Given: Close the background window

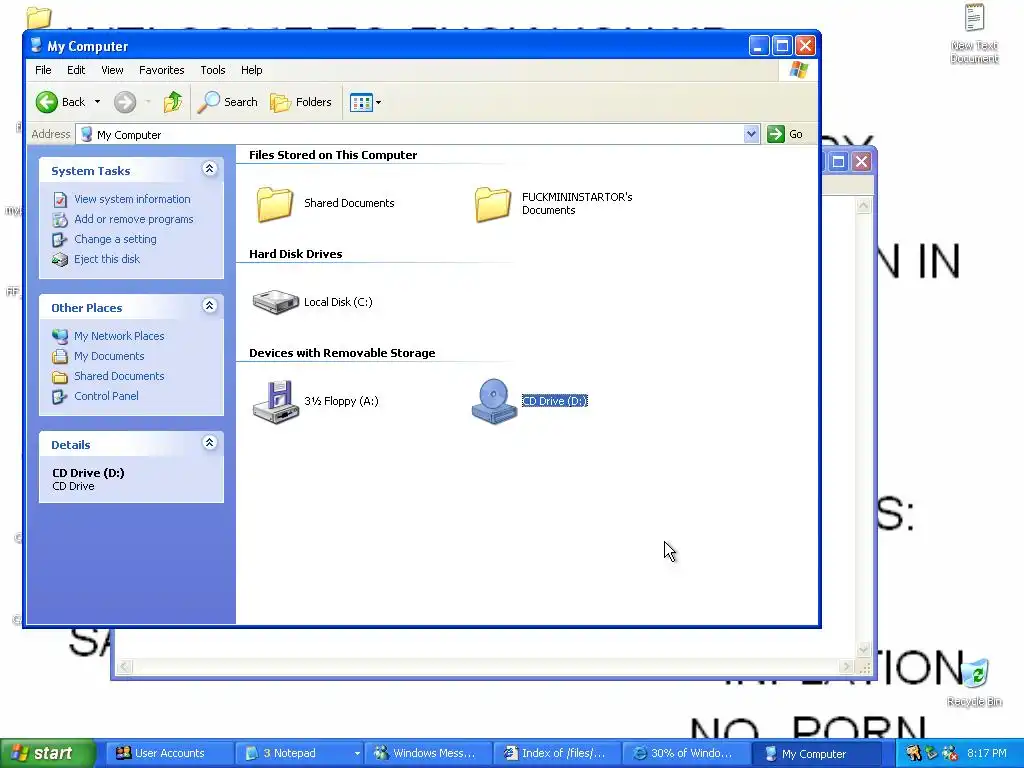Looking at the screenshot, I should (861, 161).
